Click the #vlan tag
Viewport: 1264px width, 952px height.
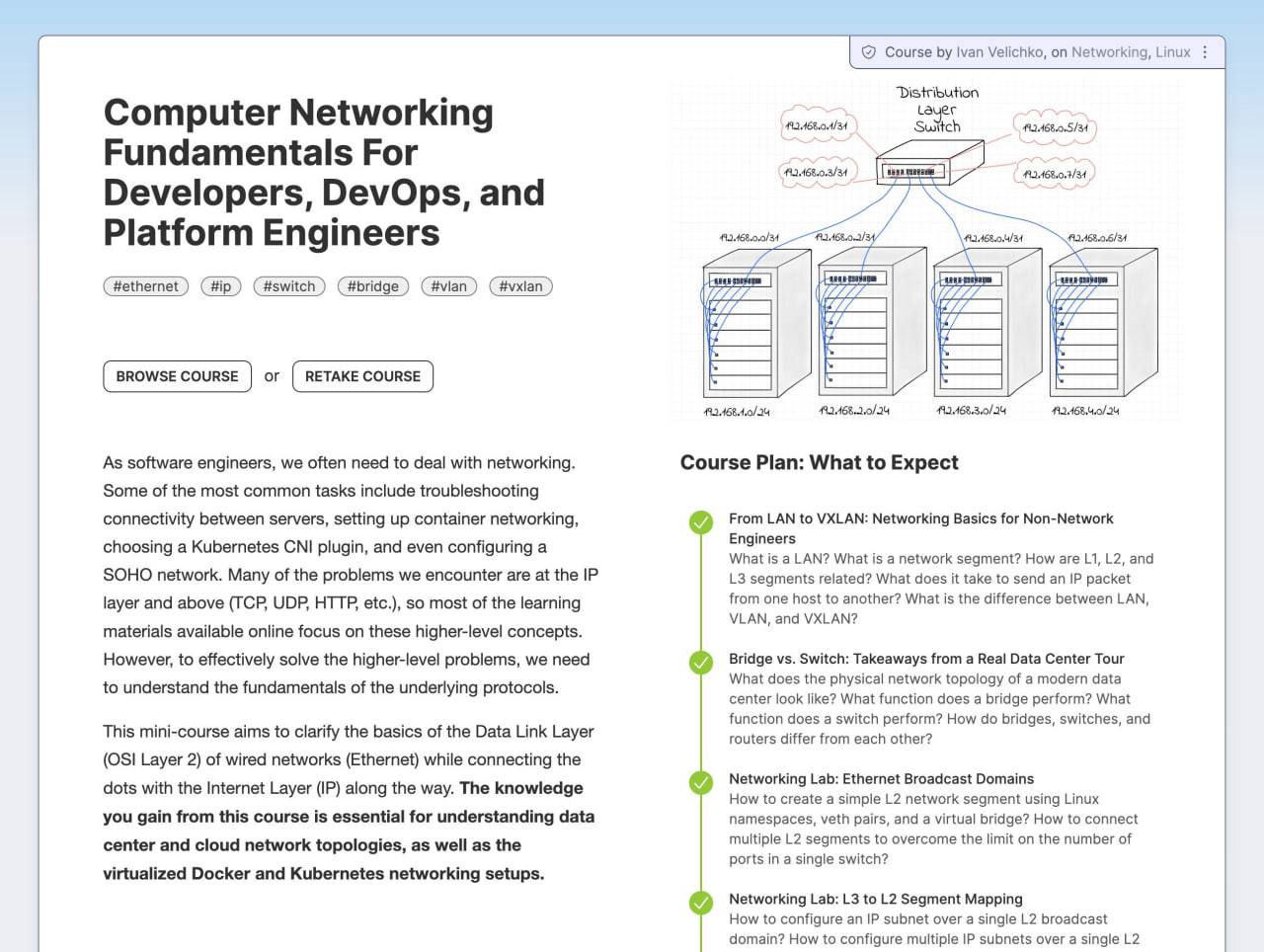(449, 286)
